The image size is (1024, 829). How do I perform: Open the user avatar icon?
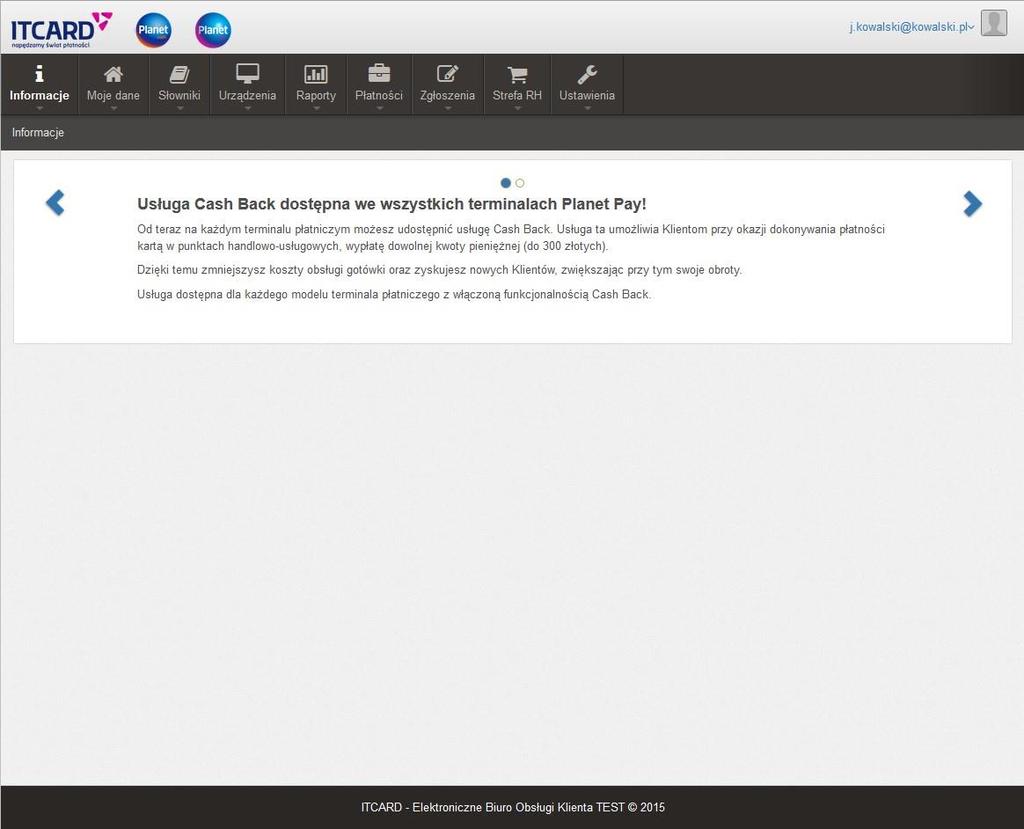994,23
